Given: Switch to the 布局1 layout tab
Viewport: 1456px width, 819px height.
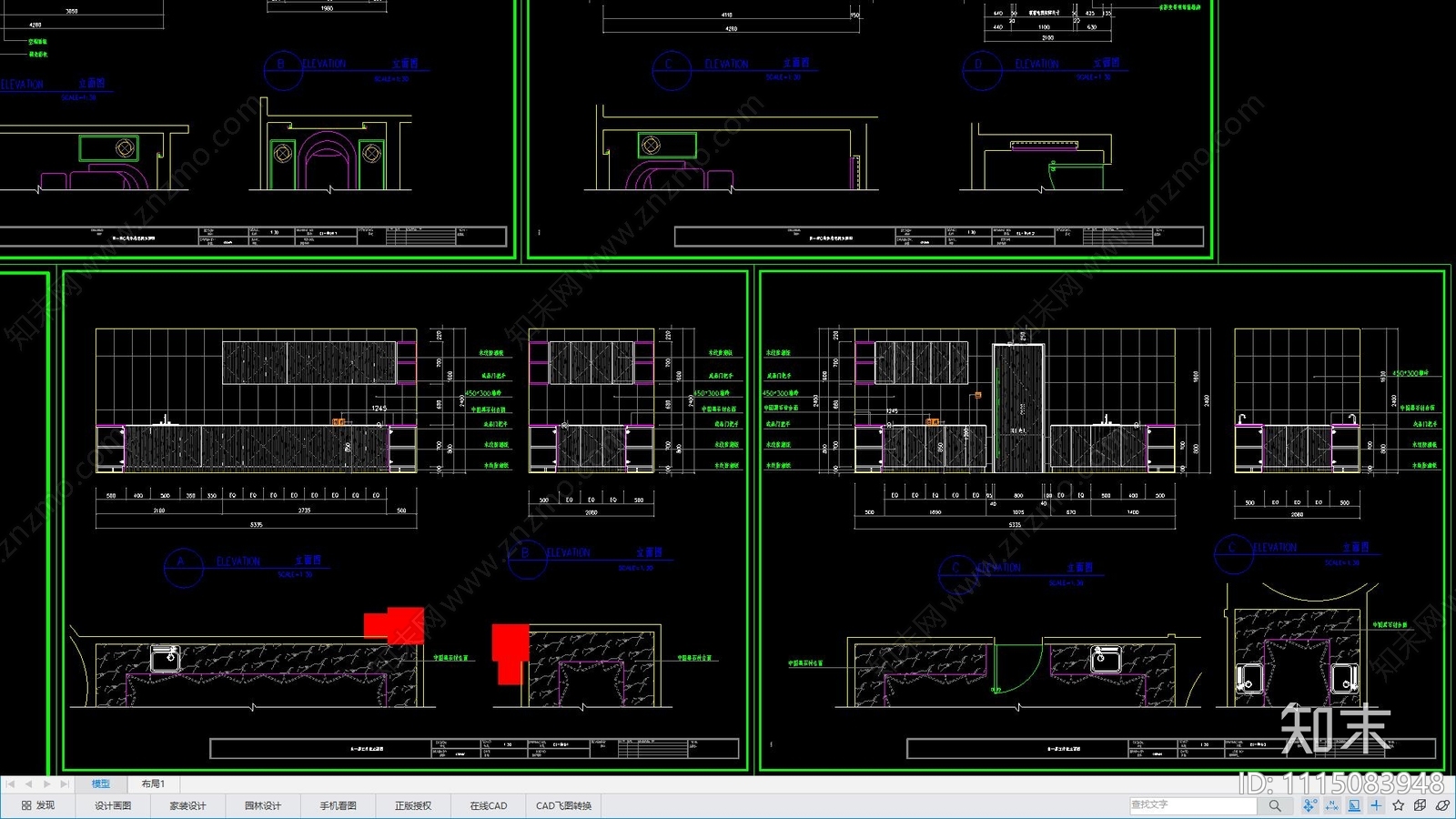Looking at the screenshot, I should click(153, 784).
